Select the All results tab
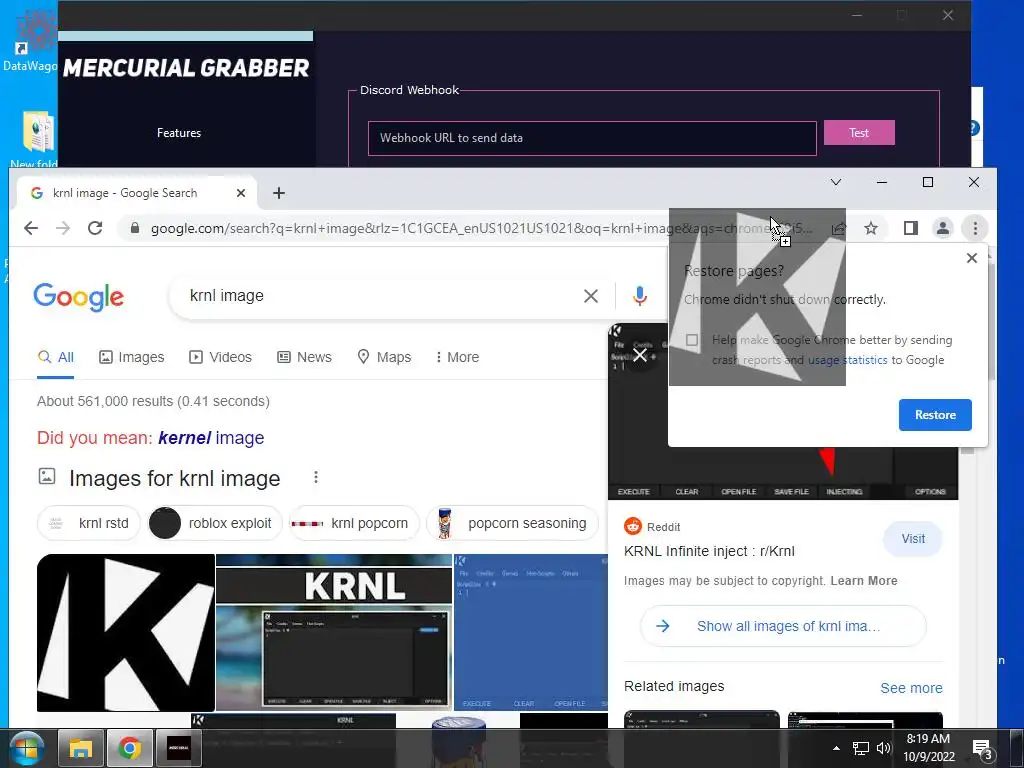Image resolution: width=1024 pixels, height=768 pixels. click(x=56, y=357)
